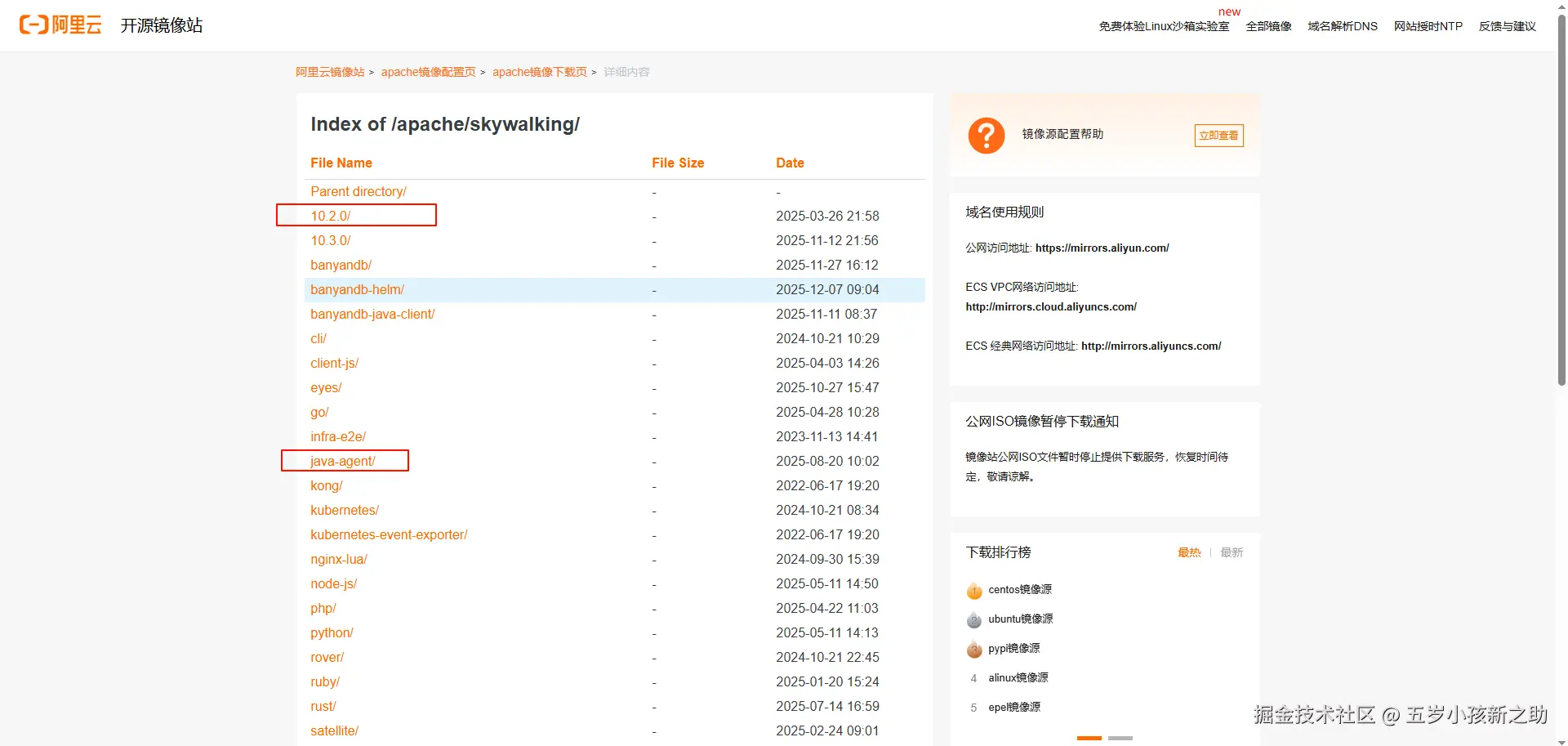Click the File Name column header
The width and height of the screenshot is (1568, 746).
click(x=341, y=163)
